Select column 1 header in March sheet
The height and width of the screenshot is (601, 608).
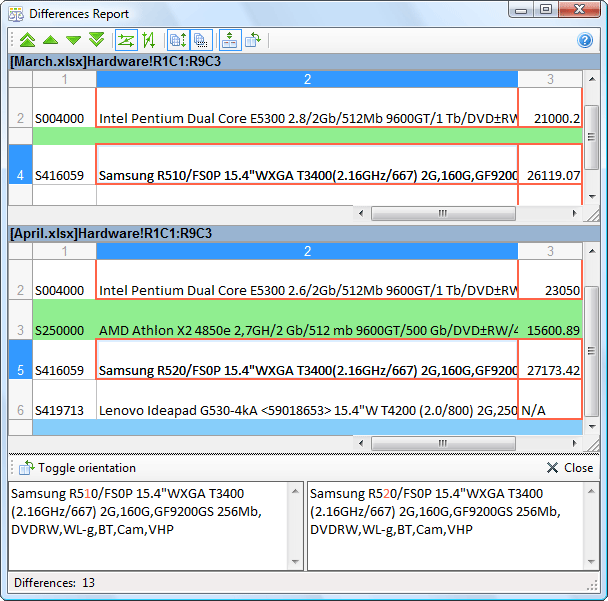(64, 79)
